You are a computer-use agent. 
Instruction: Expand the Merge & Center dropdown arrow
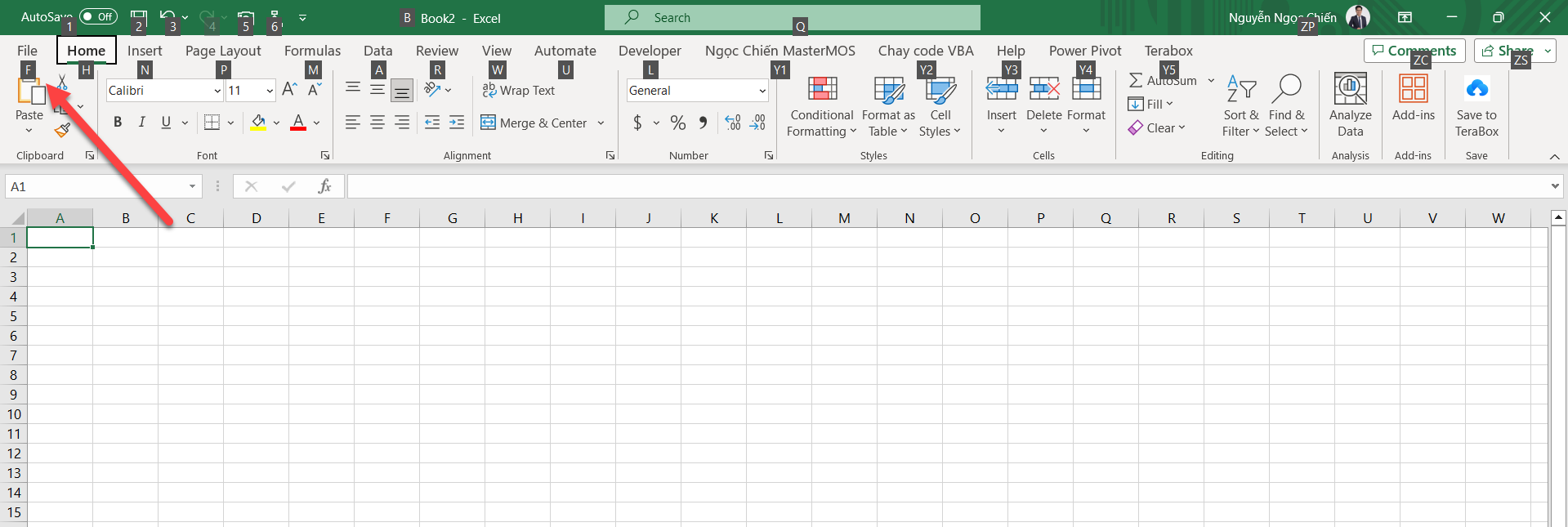click(601, 123)
